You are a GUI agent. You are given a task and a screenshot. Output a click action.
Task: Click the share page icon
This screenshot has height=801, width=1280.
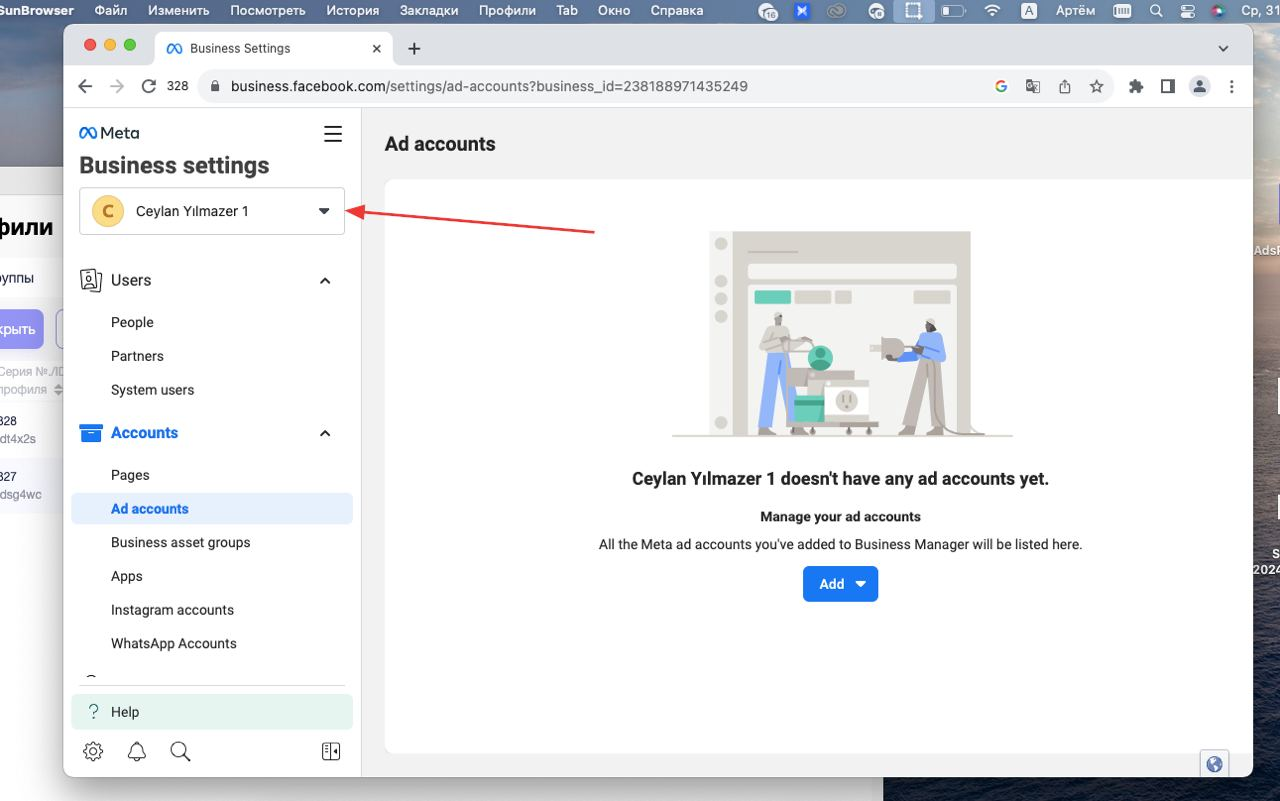pos(1065,86)
